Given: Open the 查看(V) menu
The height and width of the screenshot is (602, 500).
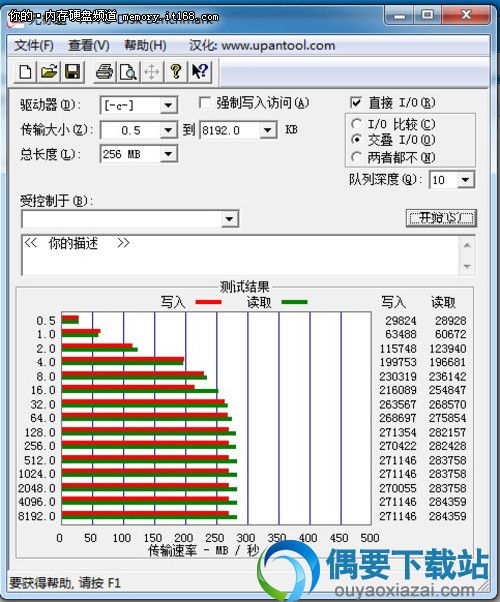Looking at the screenshot, I should point(89,46).
